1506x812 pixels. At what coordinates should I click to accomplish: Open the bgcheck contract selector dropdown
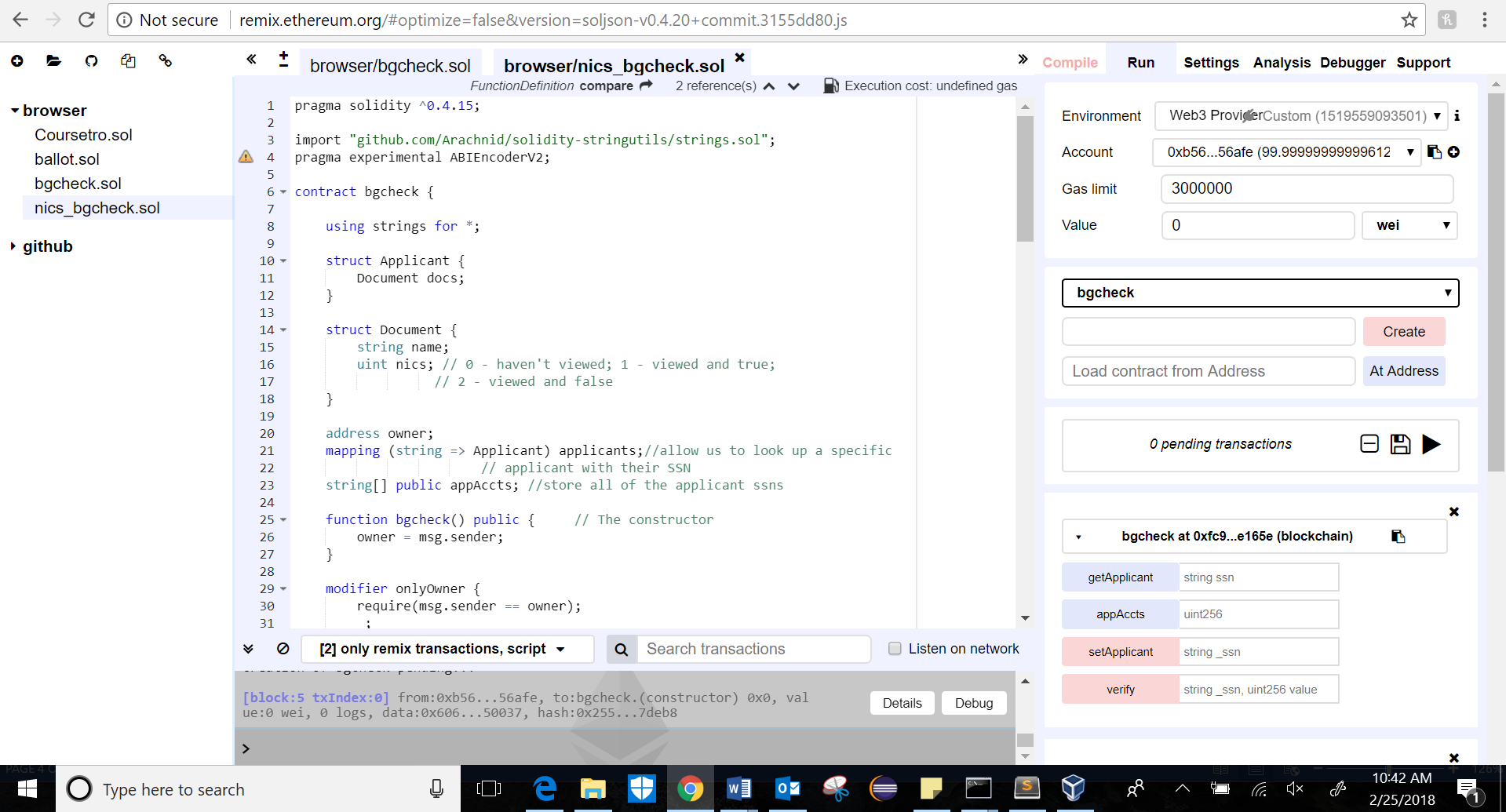pyautogui.click(x=1260, y=293)
